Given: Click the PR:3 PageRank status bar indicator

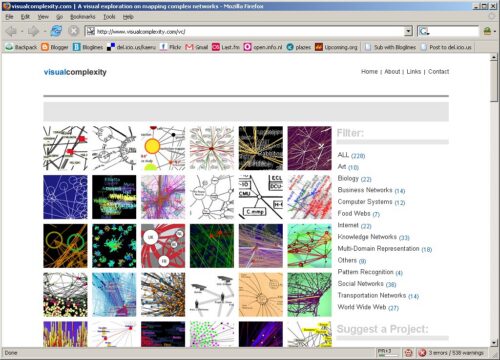Looking at the screenshot, I should [387, 352].
